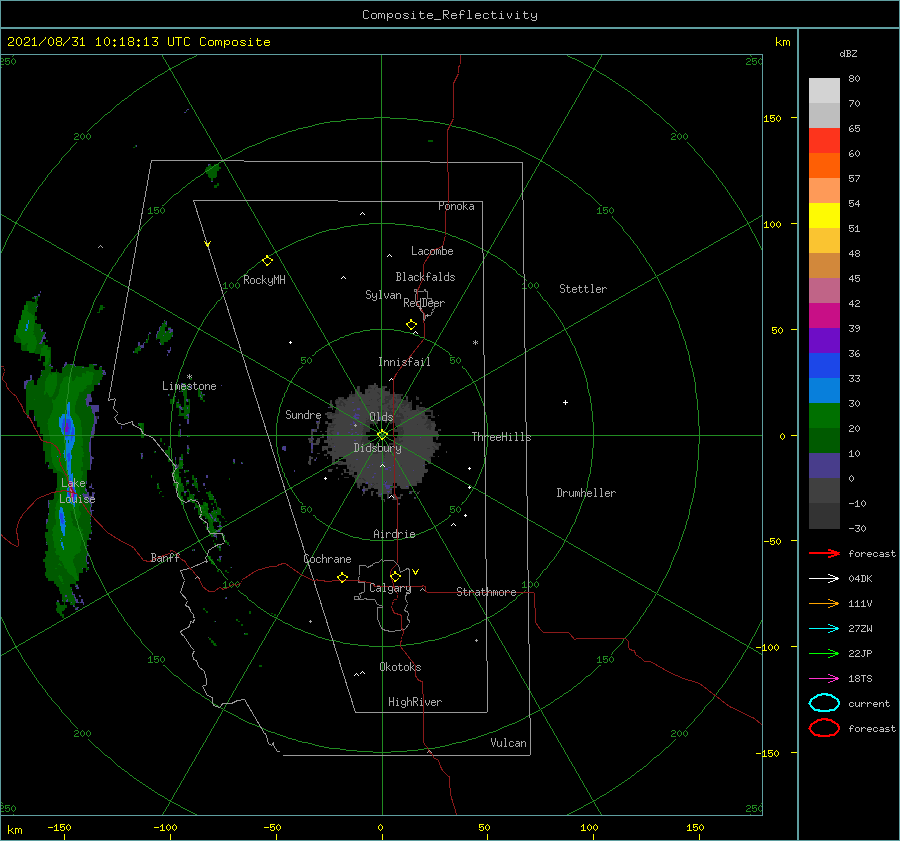Click the Innisfail label
Viewport: 900px width, 841px height.
coord(404,362)
